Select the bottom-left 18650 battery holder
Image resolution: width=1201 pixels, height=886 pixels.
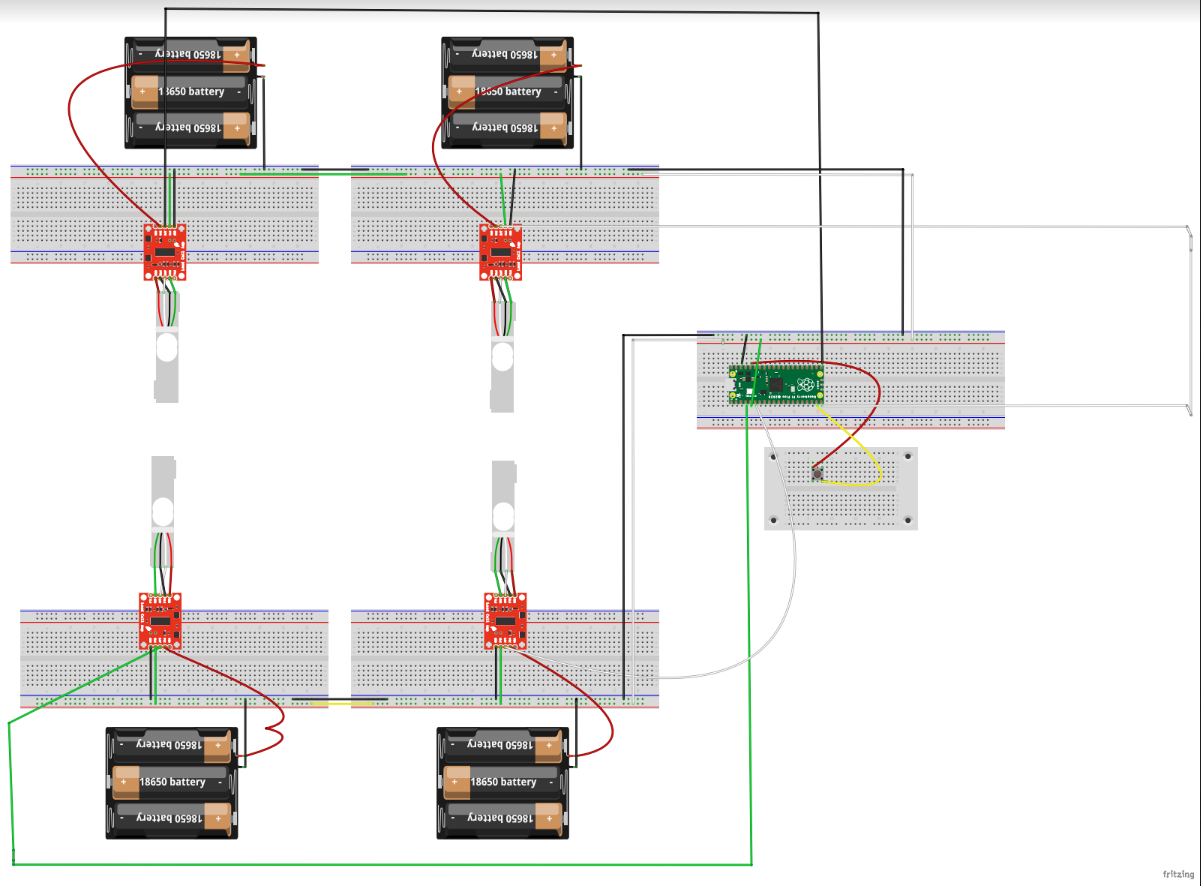(x=172, y=783)
